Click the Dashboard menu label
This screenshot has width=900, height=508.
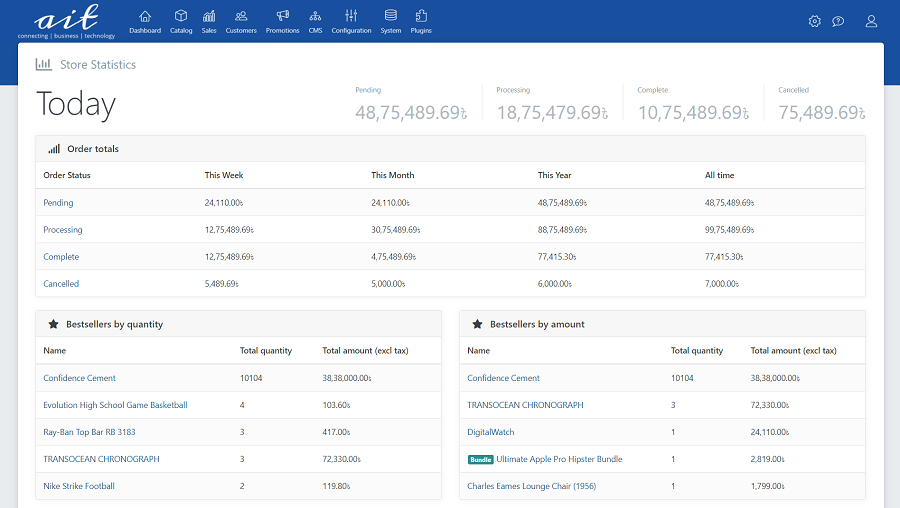click(x=145, y=30)
